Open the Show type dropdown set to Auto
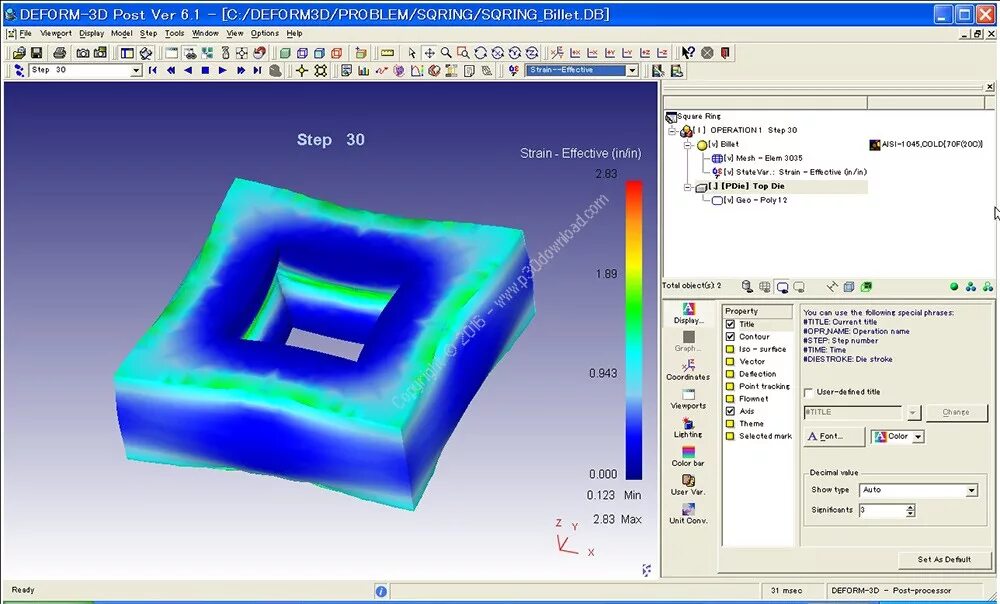This screenshot has height=604, width=1000. pyautogui.click(x=972, y=490)
